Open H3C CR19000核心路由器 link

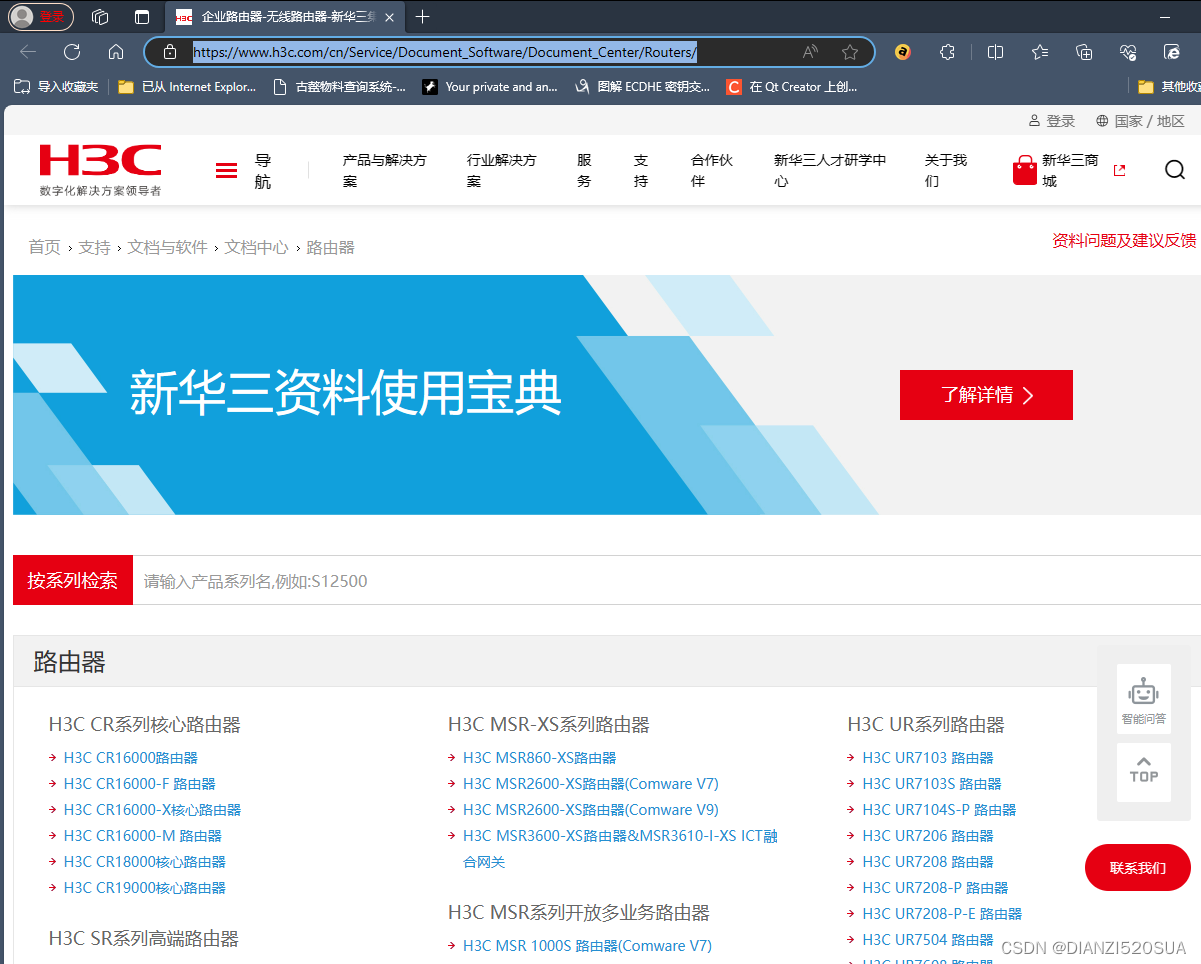pyautogui.click(x=145, y=888)
